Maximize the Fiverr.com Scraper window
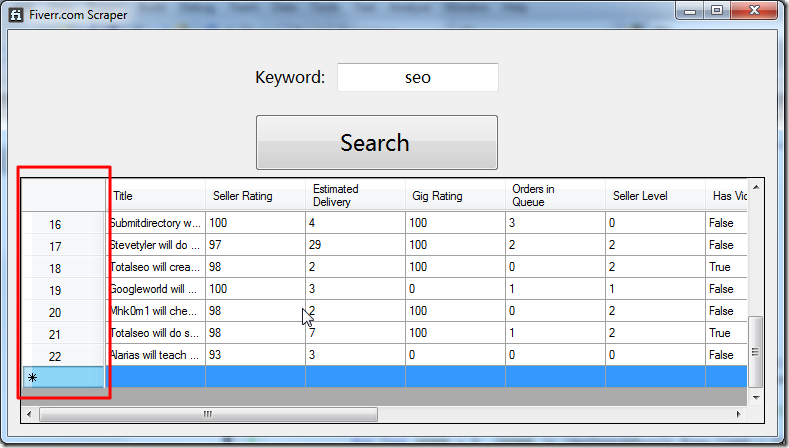The image size is (789, 448). pyautogui.click(x=717, y=11)
